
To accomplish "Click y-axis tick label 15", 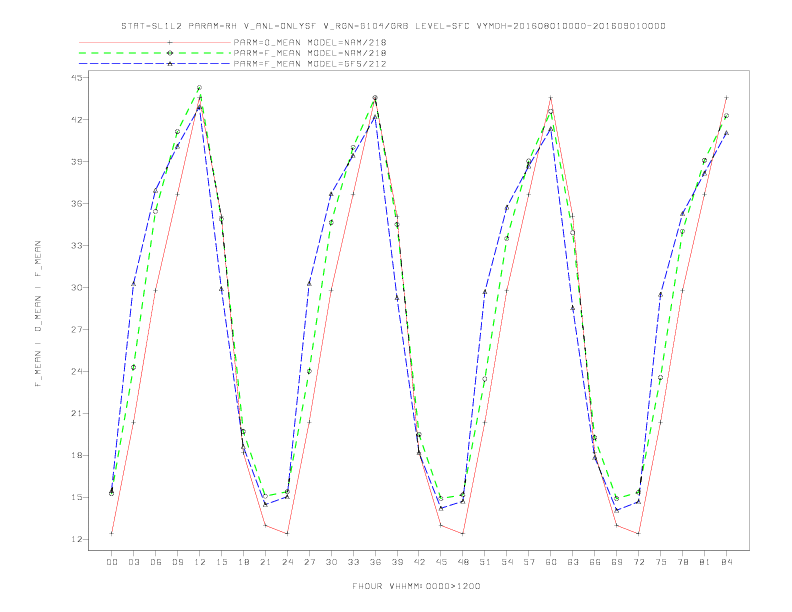I will coord(77,497).
